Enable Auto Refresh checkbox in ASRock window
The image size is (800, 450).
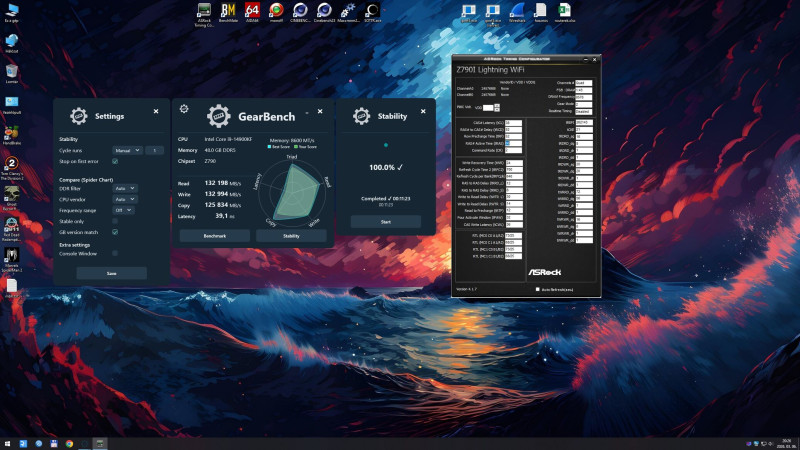pyautogui.click(x=537, y=289)
